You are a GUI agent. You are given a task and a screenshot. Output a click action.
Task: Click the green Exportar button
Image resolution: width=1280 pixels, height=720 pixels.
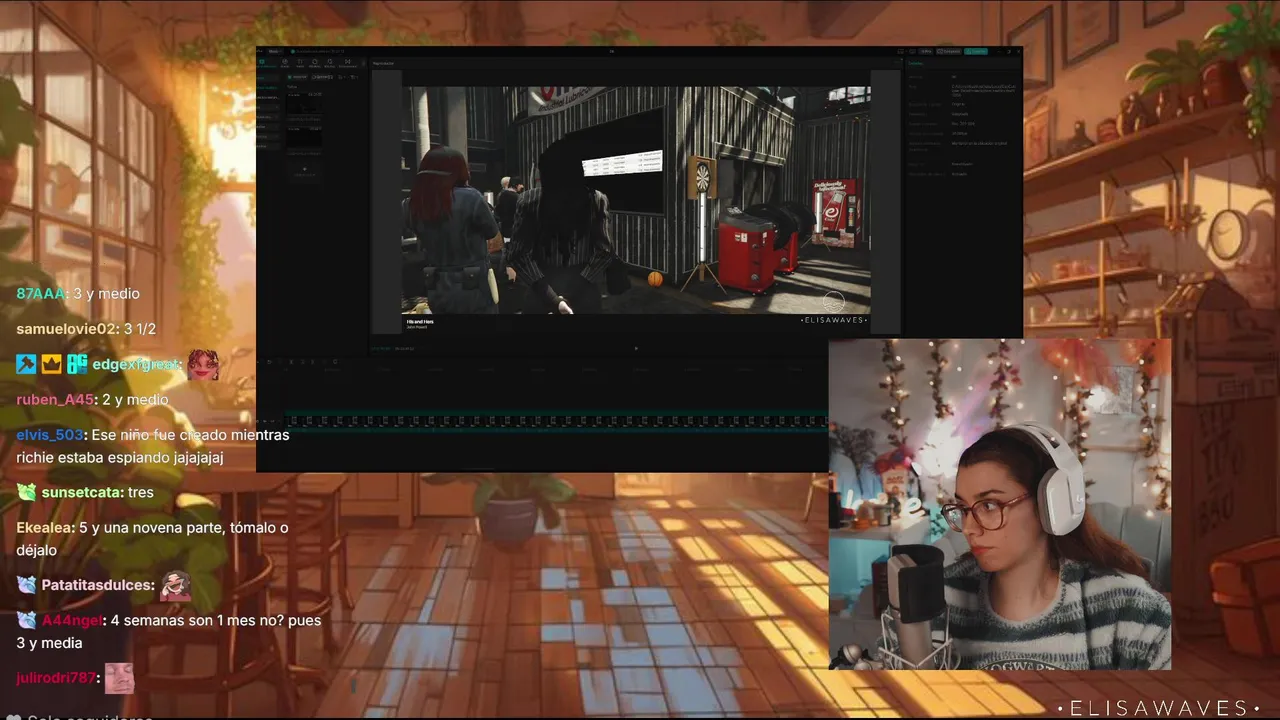[976, 51]
